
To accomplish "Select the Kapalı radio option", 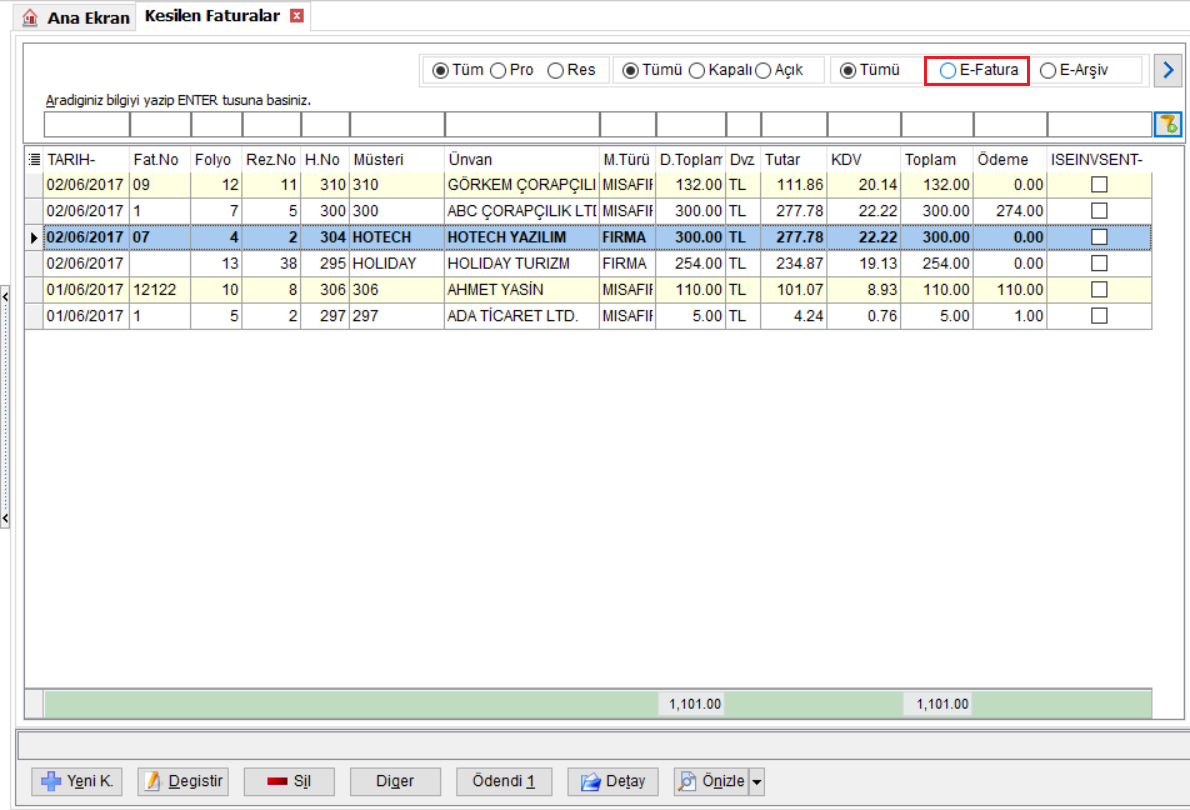I will [697, 71].
